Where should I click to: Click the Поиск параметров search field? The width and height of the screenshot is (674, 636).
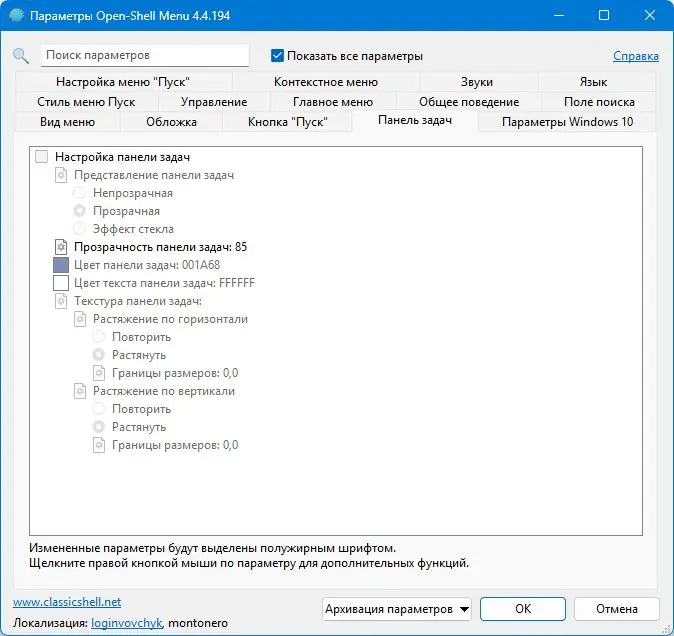coord(145,55)
